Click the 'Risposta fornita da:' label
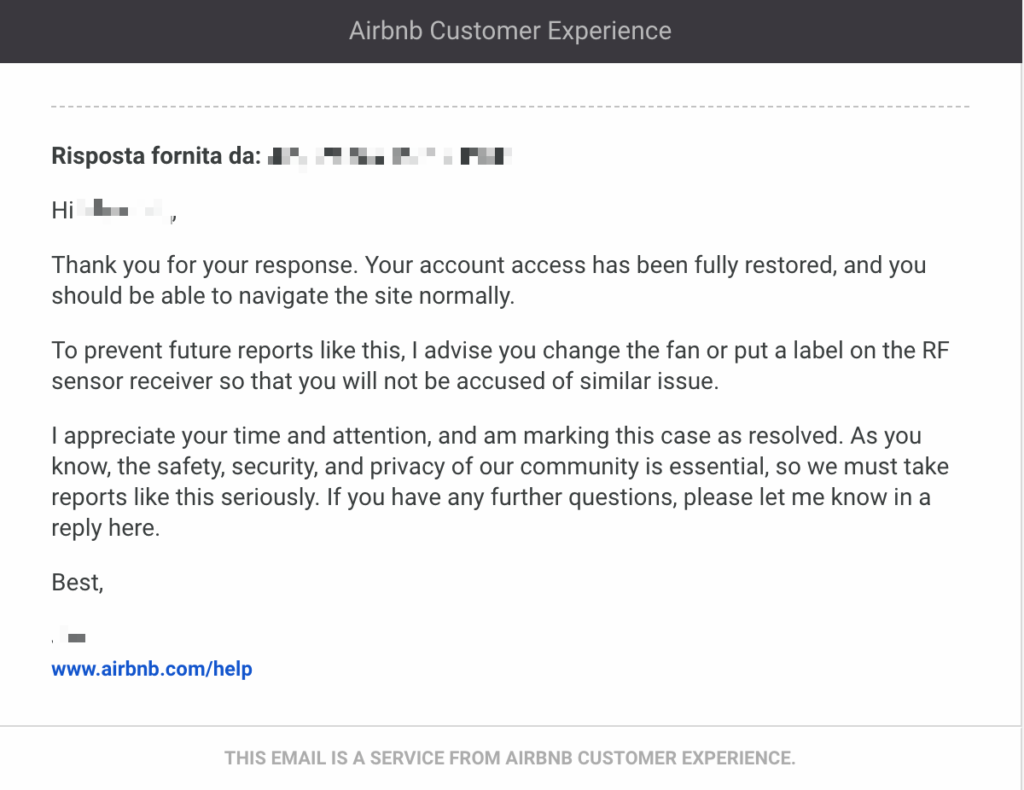 (x=156, y=156)
